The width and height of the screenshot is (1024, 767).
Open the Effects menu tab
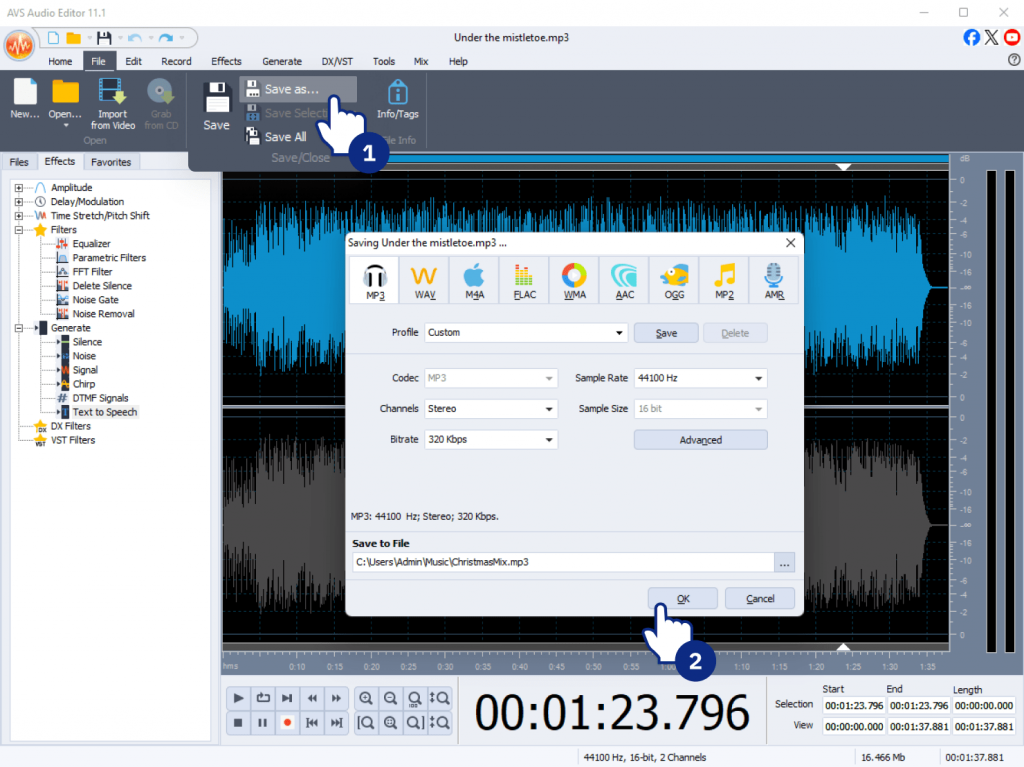click(226, 61)
